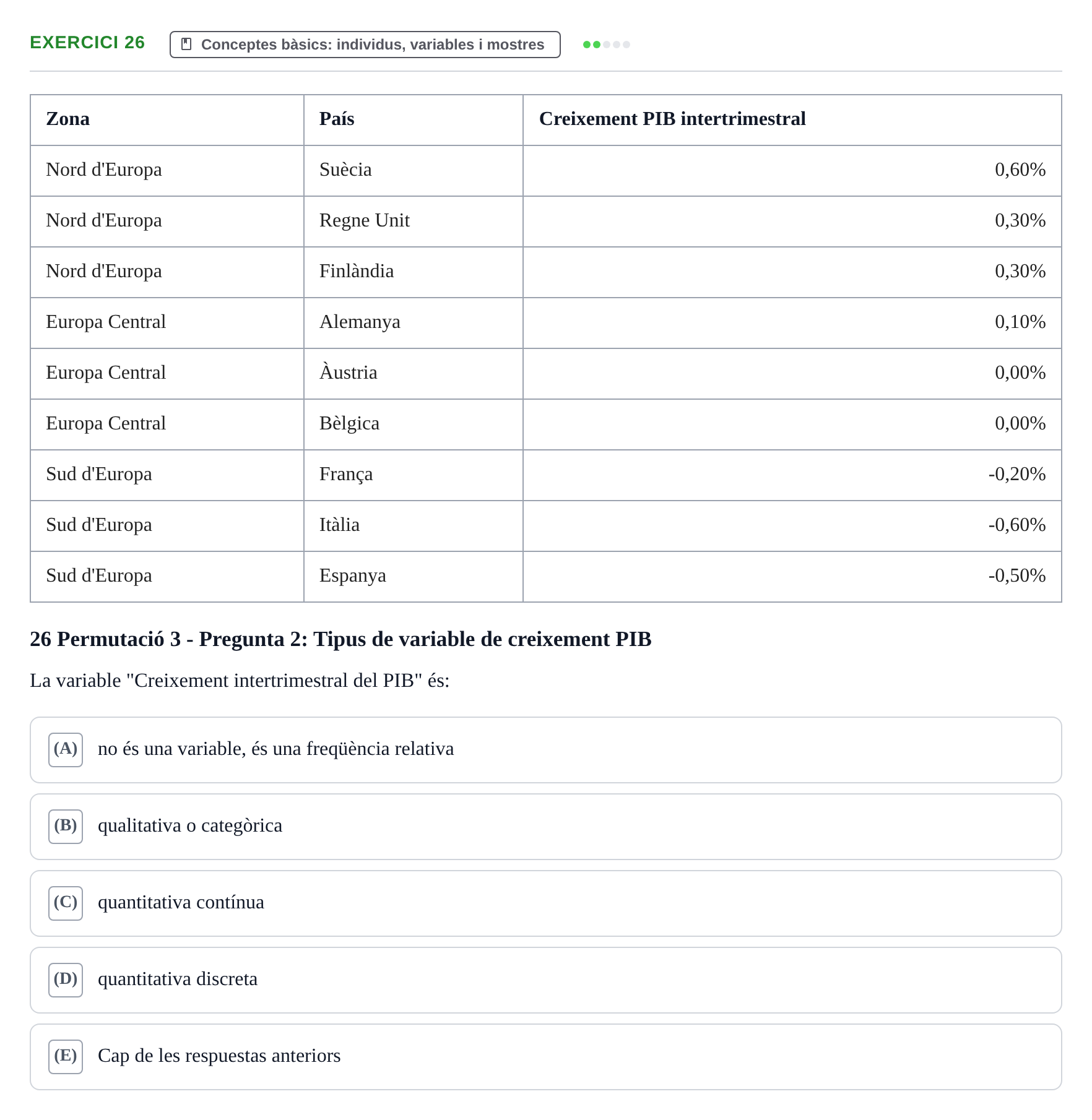Image resolution: width=1092 pixels, height=1120 pixels.
Task: Click the Itàlia table cell
Action: click(414, 526)
